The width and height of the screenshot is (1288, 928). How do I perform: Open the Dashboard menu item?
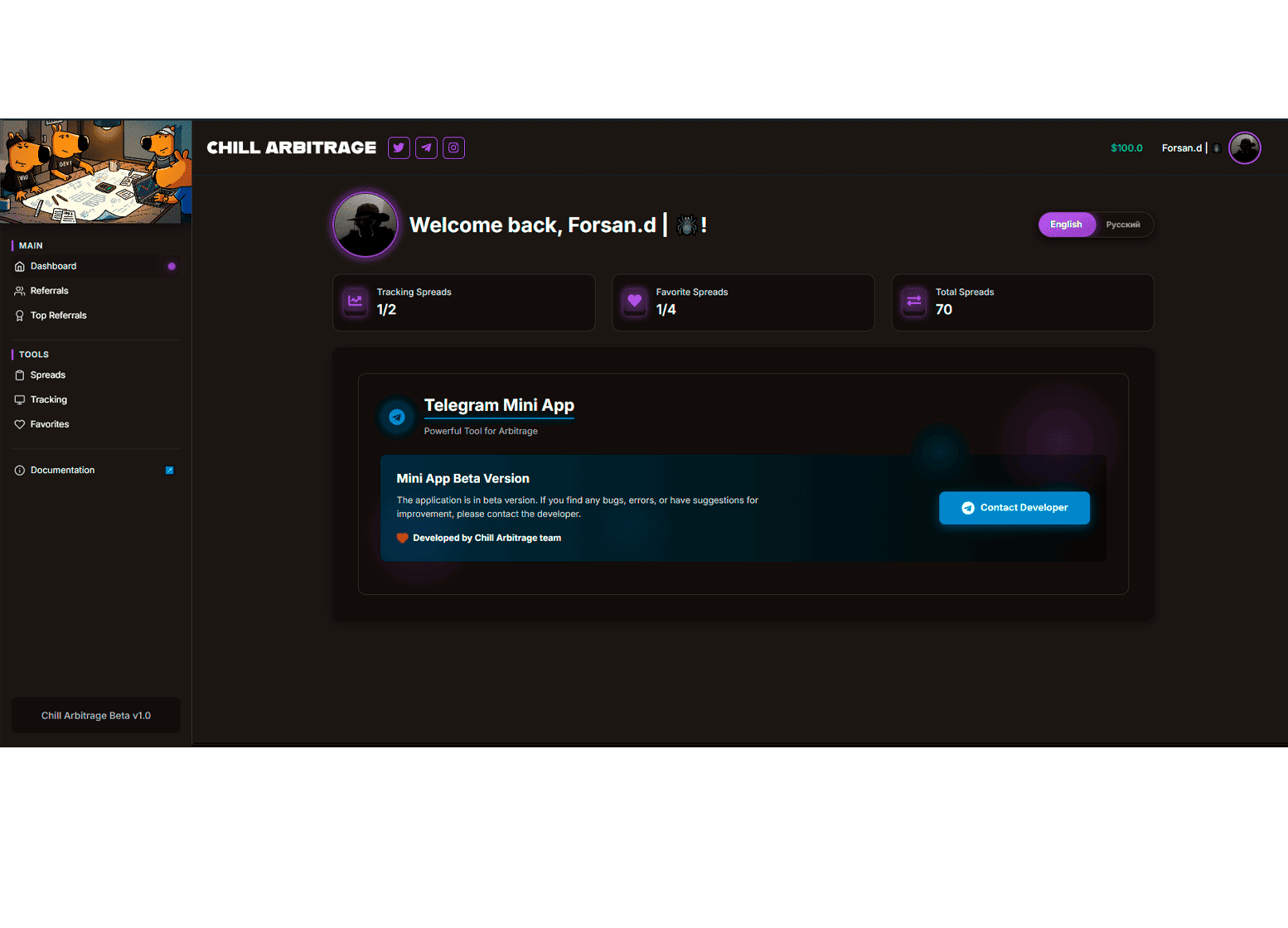pos(54,267)
